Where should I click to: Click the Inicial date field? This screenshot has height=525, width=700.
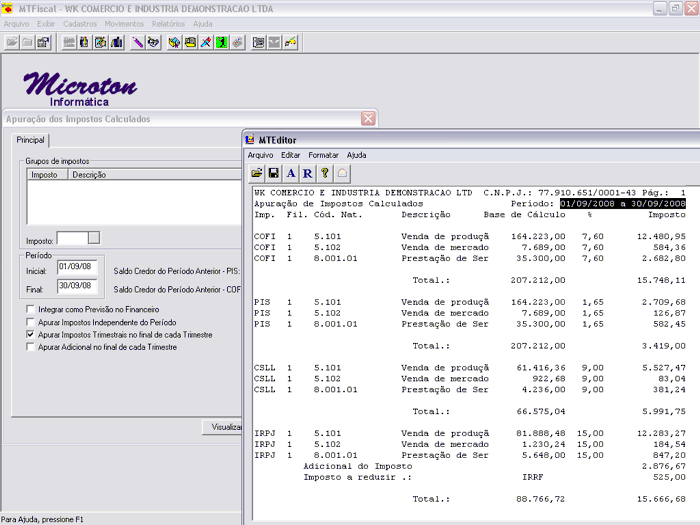75,267
